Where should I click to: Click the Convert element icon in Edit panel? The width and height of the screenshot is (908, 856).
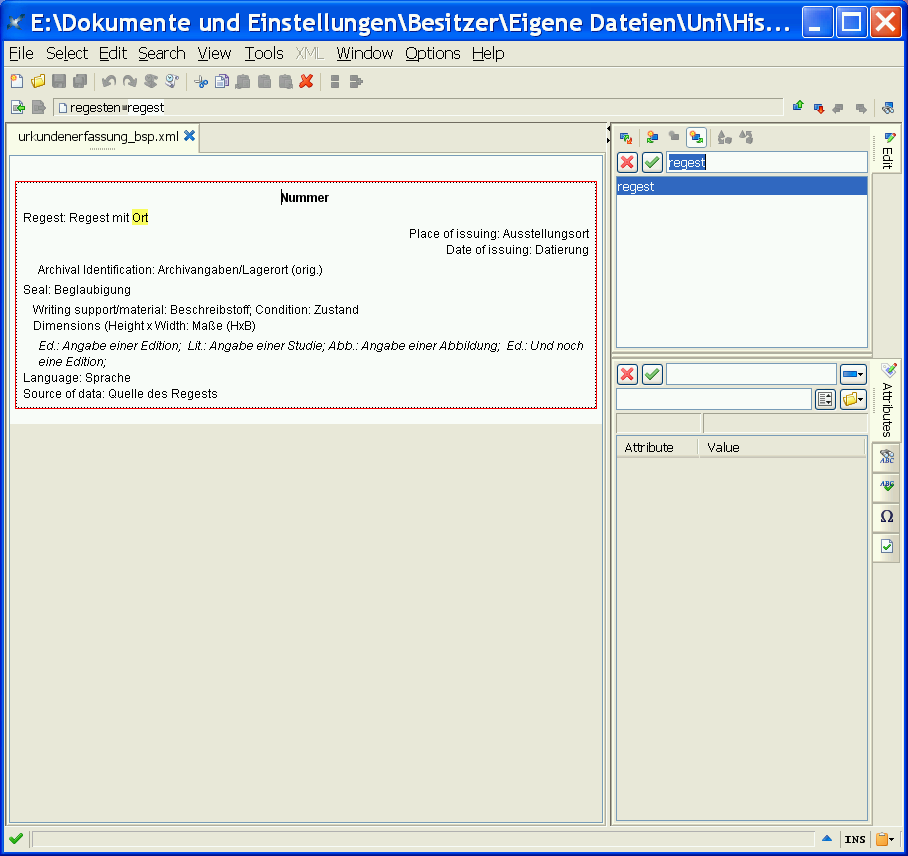(x=724, y=138)
